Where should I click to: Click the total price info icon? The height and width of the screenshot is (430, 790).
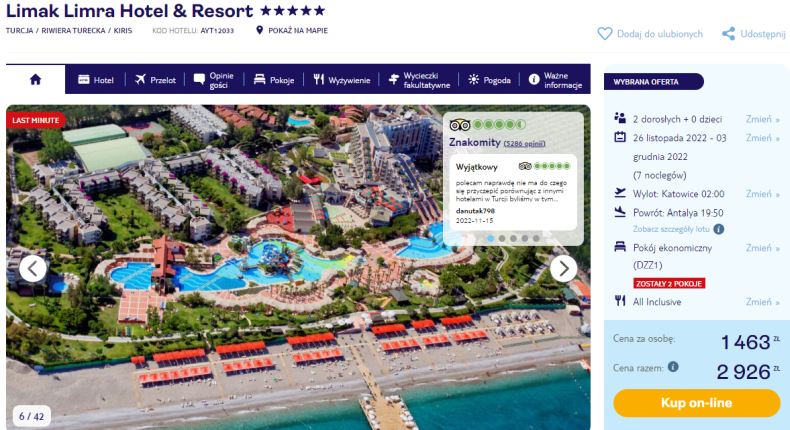(x=673, y=366)
